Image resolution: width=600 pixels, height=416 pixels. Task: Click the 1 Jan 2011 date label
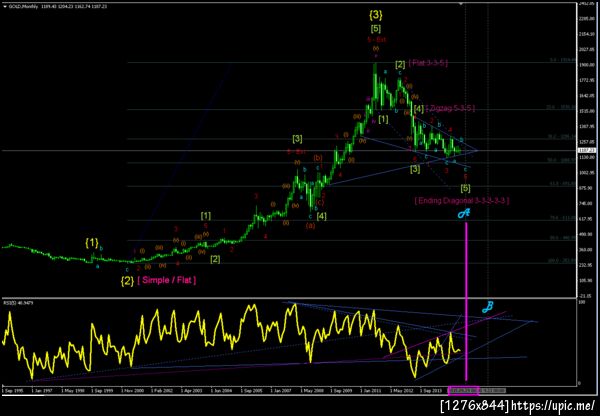(x=371, y=391)
